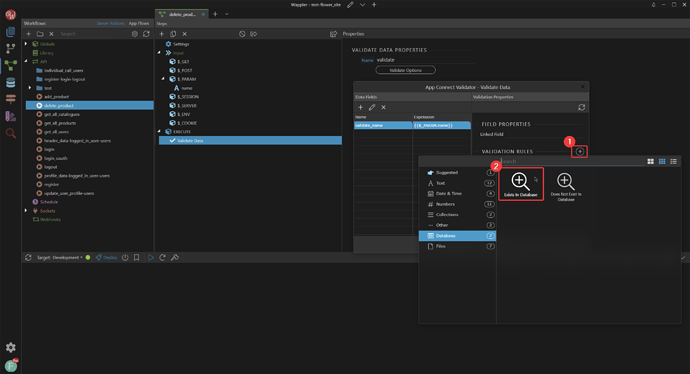The image size is (690, 374).
Task: Open a new editor tab with plus
Action: (215, 14)
